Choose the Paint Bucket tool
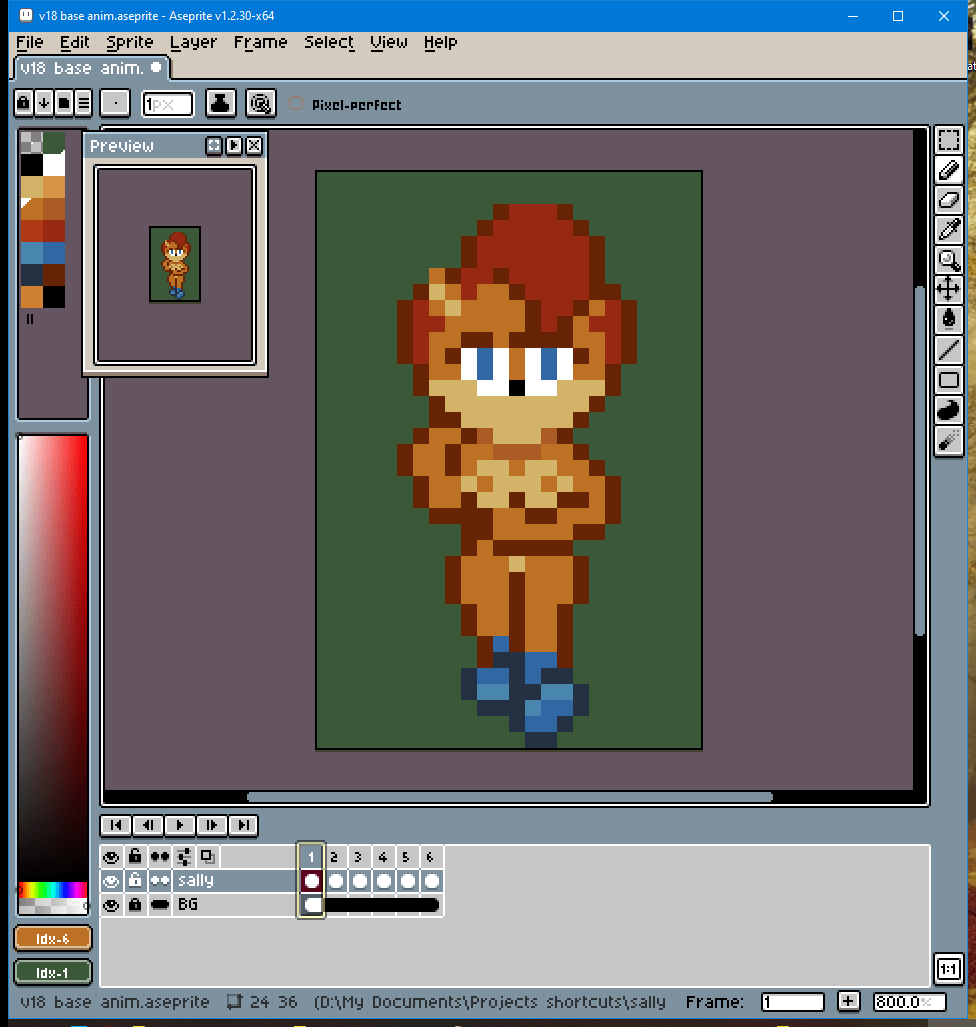976x1027 pixels. [x=948, y=320]
